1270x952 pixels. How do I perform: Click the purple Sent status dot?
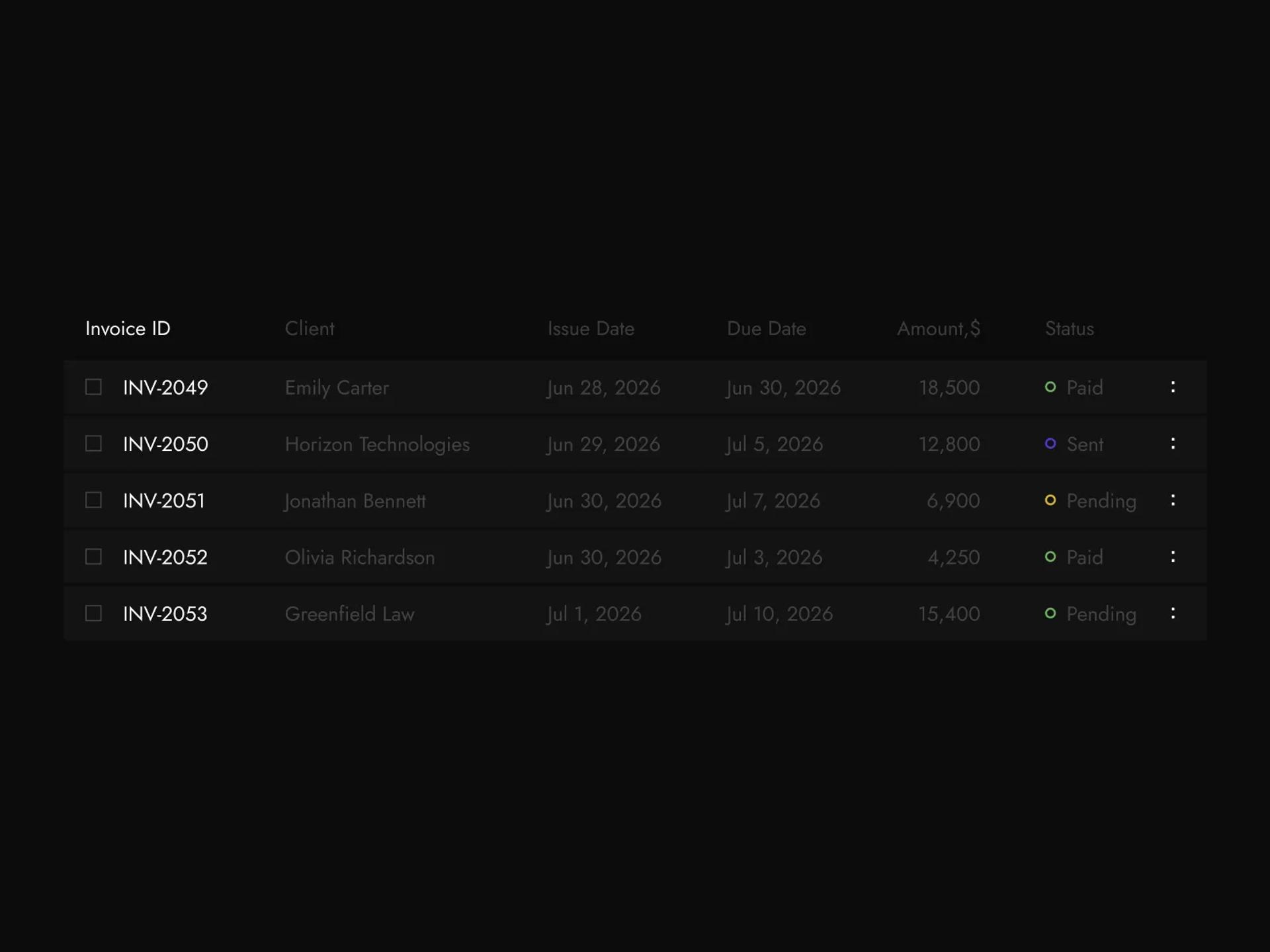coord(1050,444)
